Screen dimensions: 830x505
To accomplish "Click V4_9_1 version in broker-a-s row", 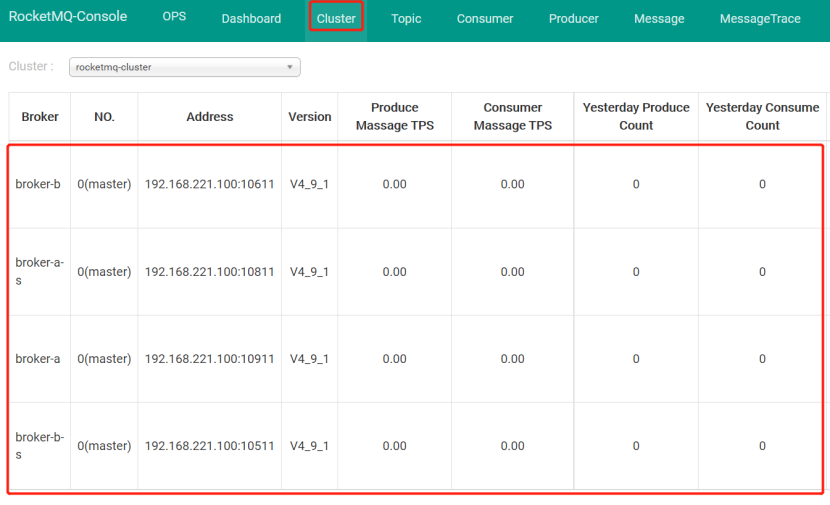I will pyautogui.click(x=309, y=272).
